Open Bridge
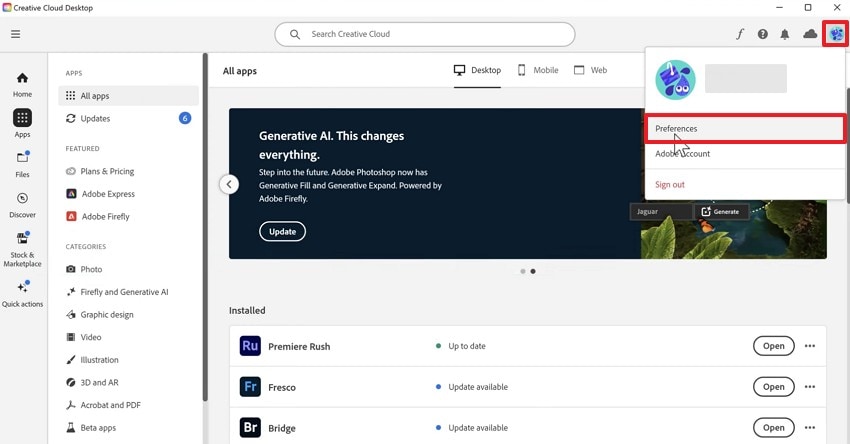850x444 pixels. 774,428
